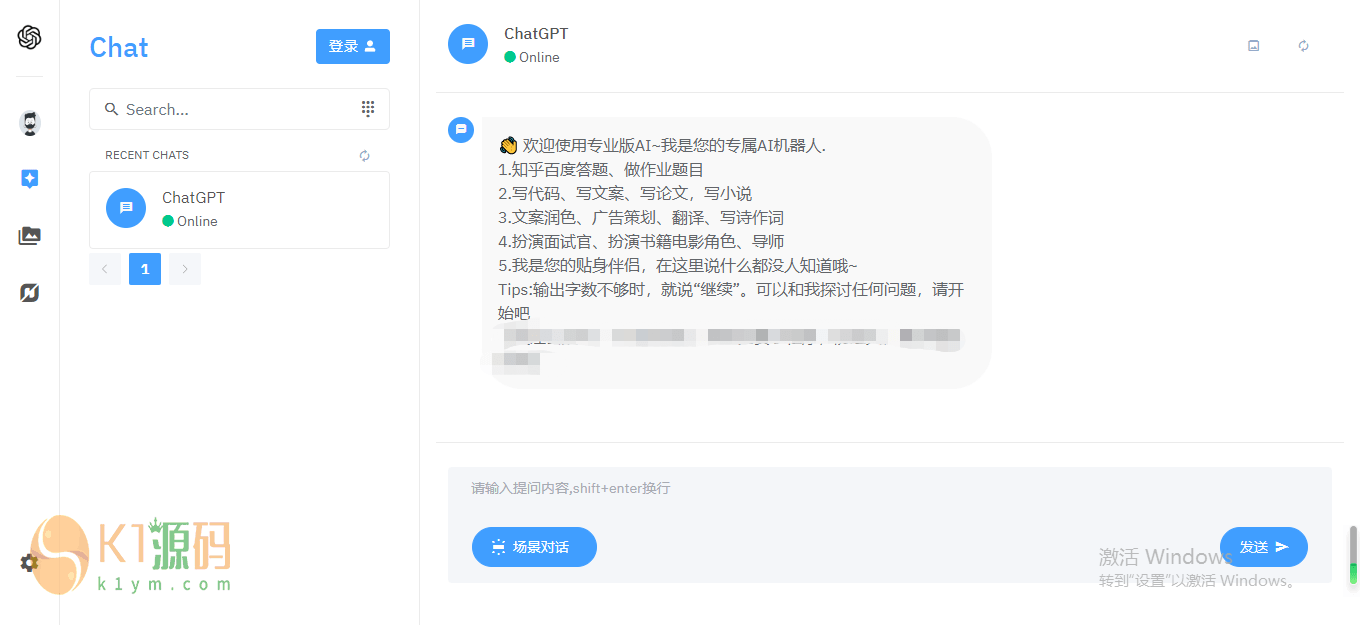Refresh the recent chats list

tap(365, 155)
